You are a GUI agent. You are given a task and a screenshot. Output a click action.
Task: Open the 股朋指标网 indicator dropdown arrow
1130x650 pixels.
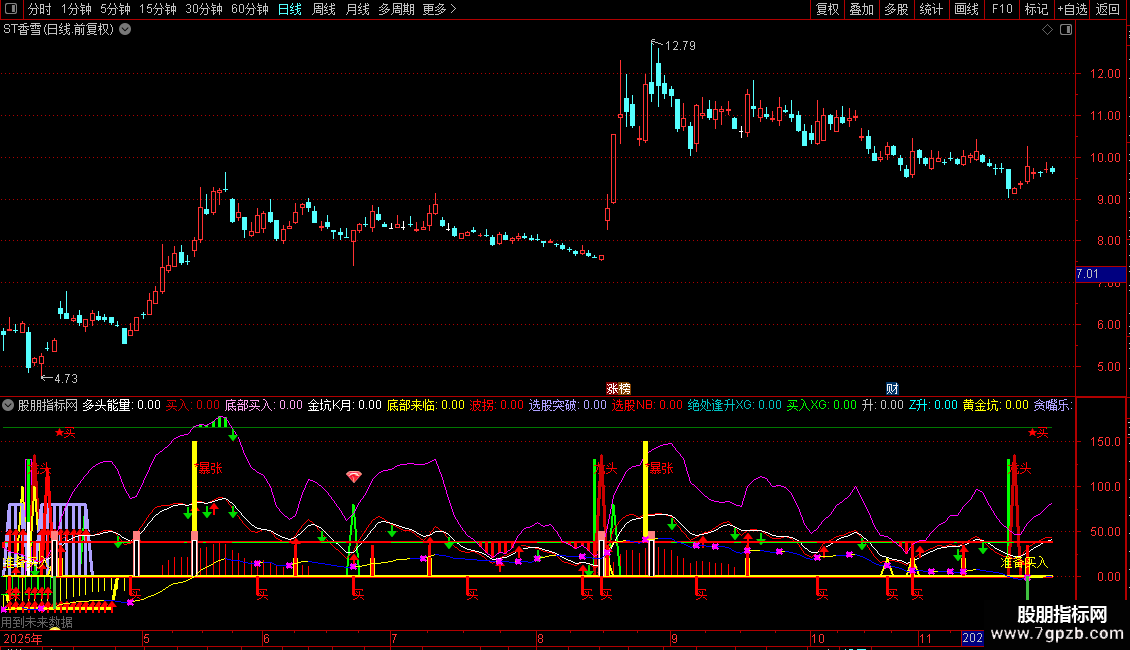click(x=9, y=406)
